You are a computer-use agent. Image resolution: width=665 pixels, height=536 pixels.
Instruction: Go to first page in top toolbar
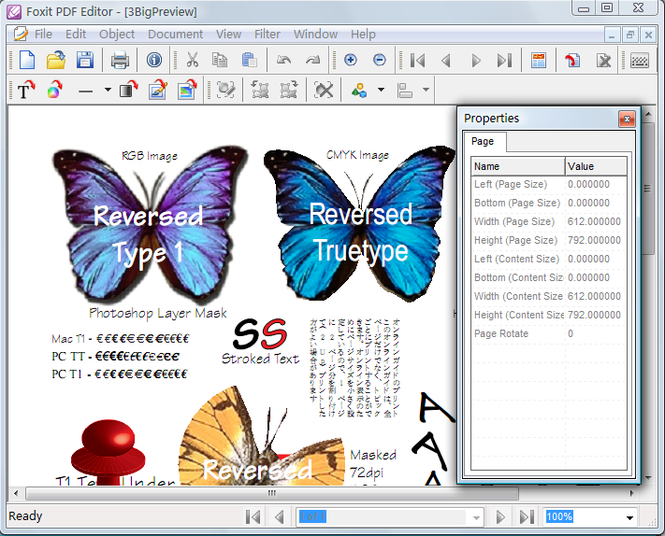tap(418, 60)
